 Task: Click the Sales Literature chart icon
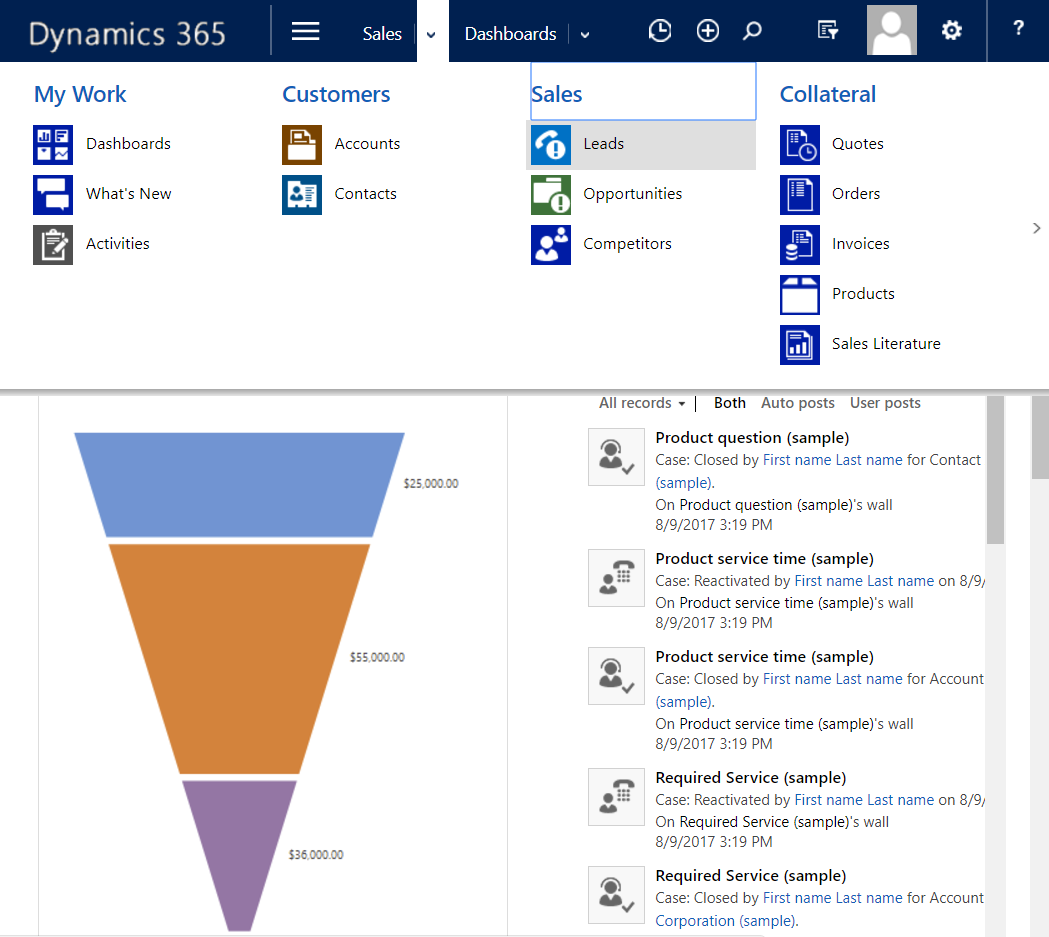[799, 345]
